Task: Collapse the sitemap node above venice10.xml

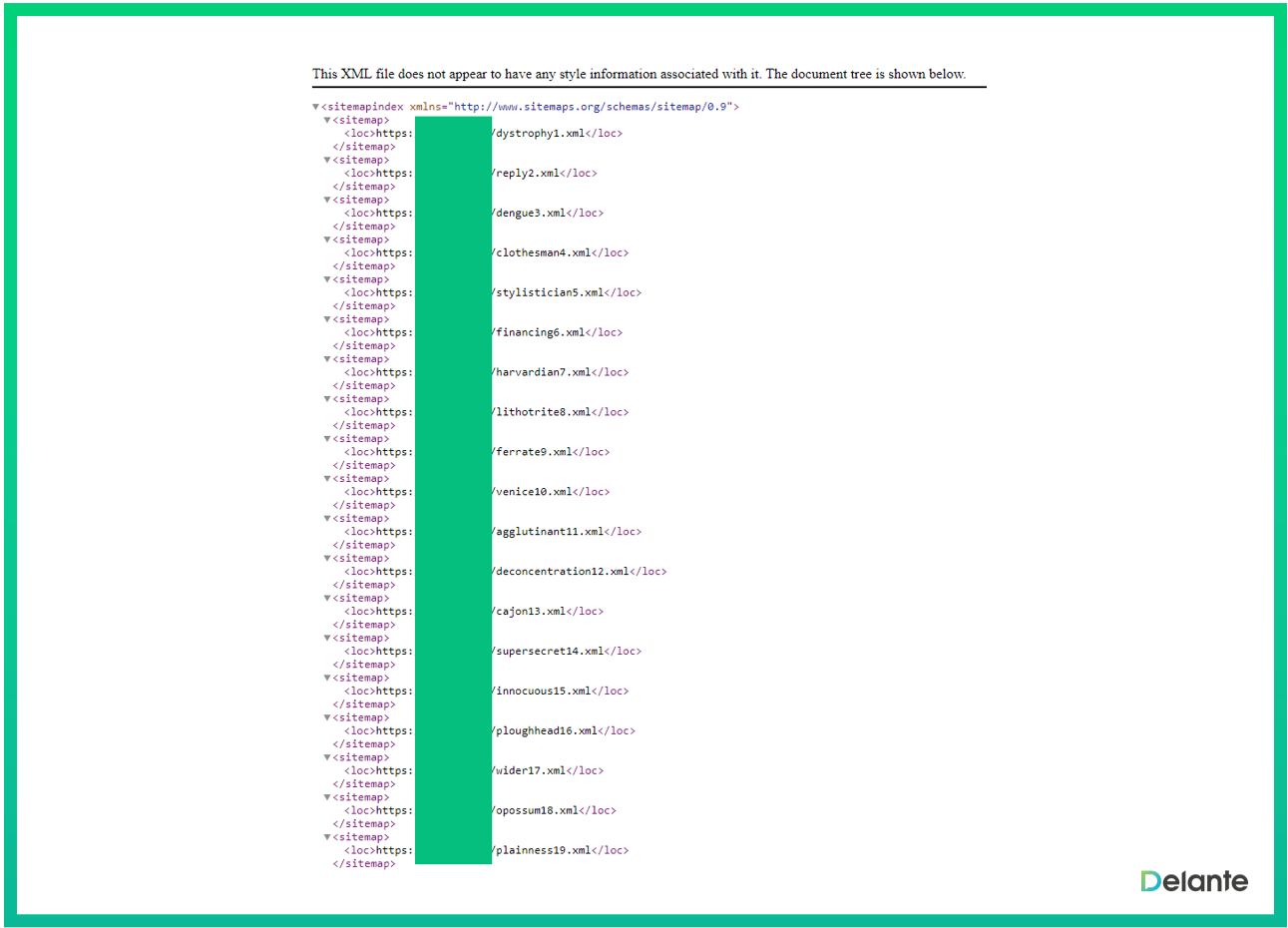Action: (x=326, y=479)
